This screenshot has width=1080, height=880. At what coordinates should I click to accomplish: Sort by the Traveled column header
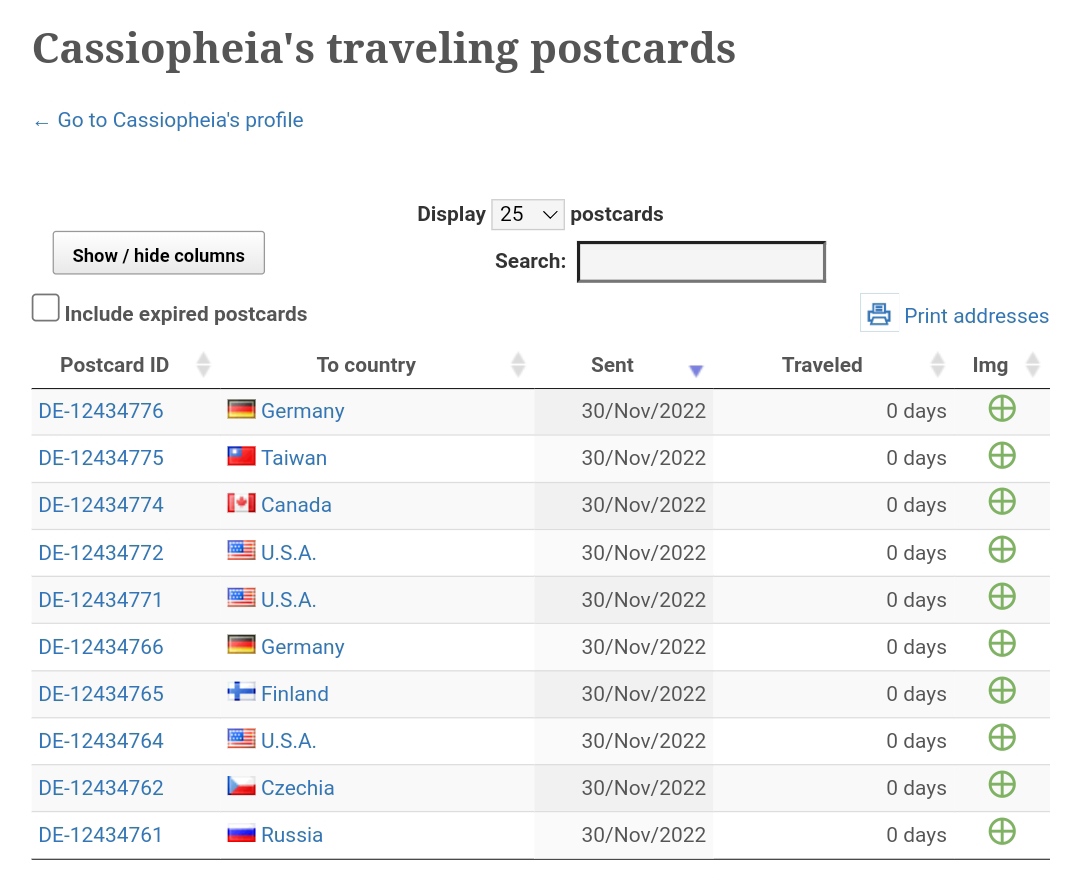822,365
